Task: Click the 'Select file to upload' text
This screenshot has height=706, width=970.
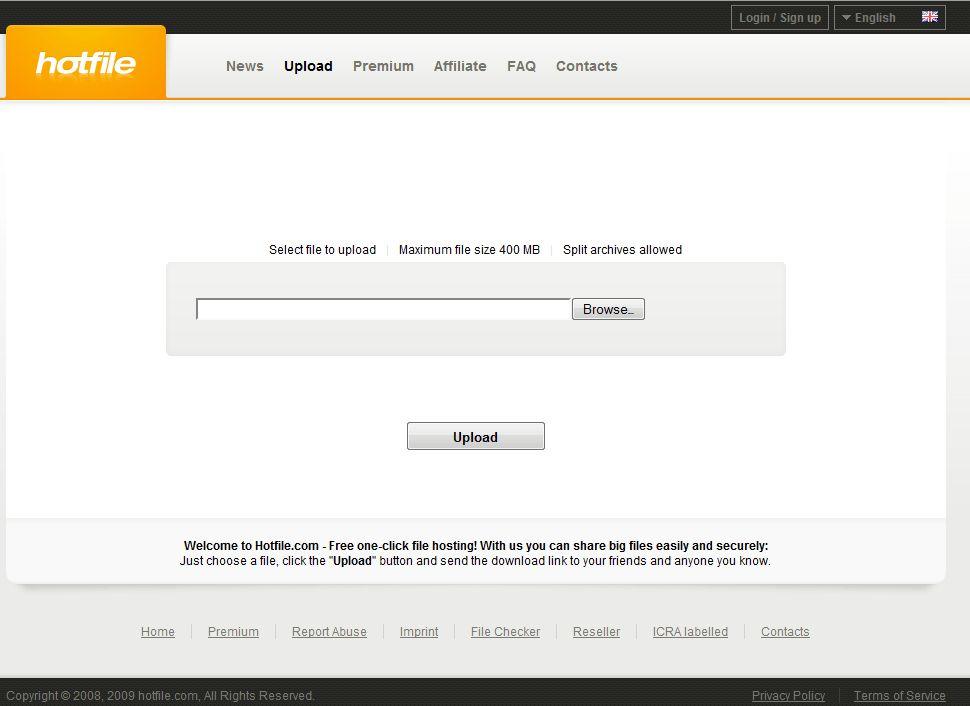Action: point(322,250)
